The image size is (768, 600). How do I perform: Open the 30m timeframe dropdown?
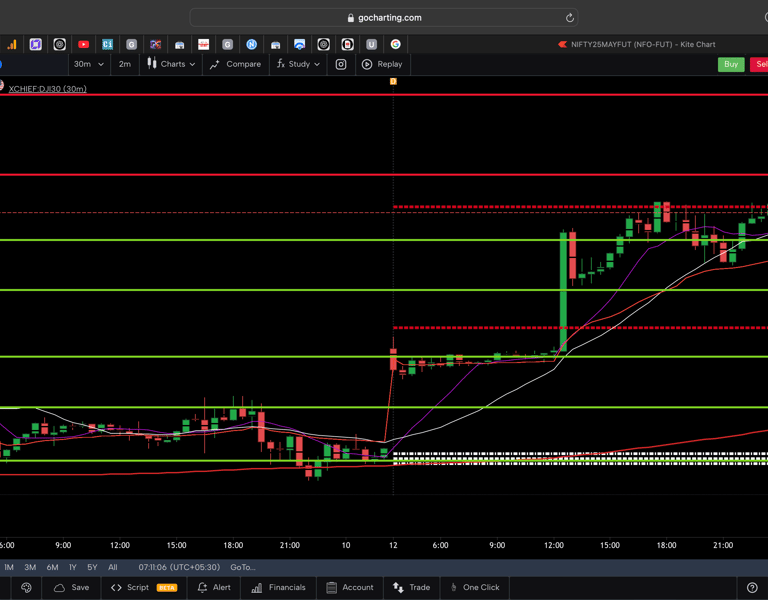pos(89,64)
